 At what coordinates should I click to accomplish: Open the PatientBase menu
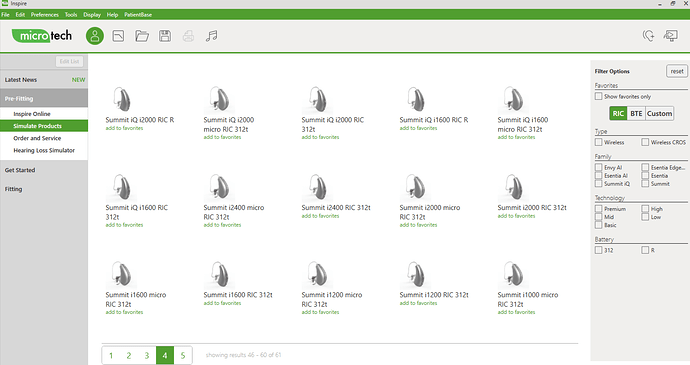pos(138,15)
